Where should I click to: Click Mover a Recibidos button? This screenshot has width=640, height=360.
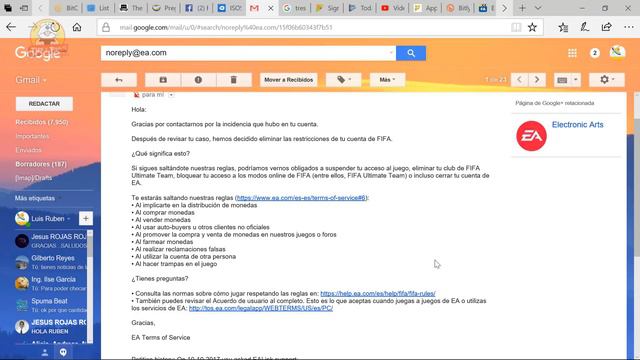point(289,80)
